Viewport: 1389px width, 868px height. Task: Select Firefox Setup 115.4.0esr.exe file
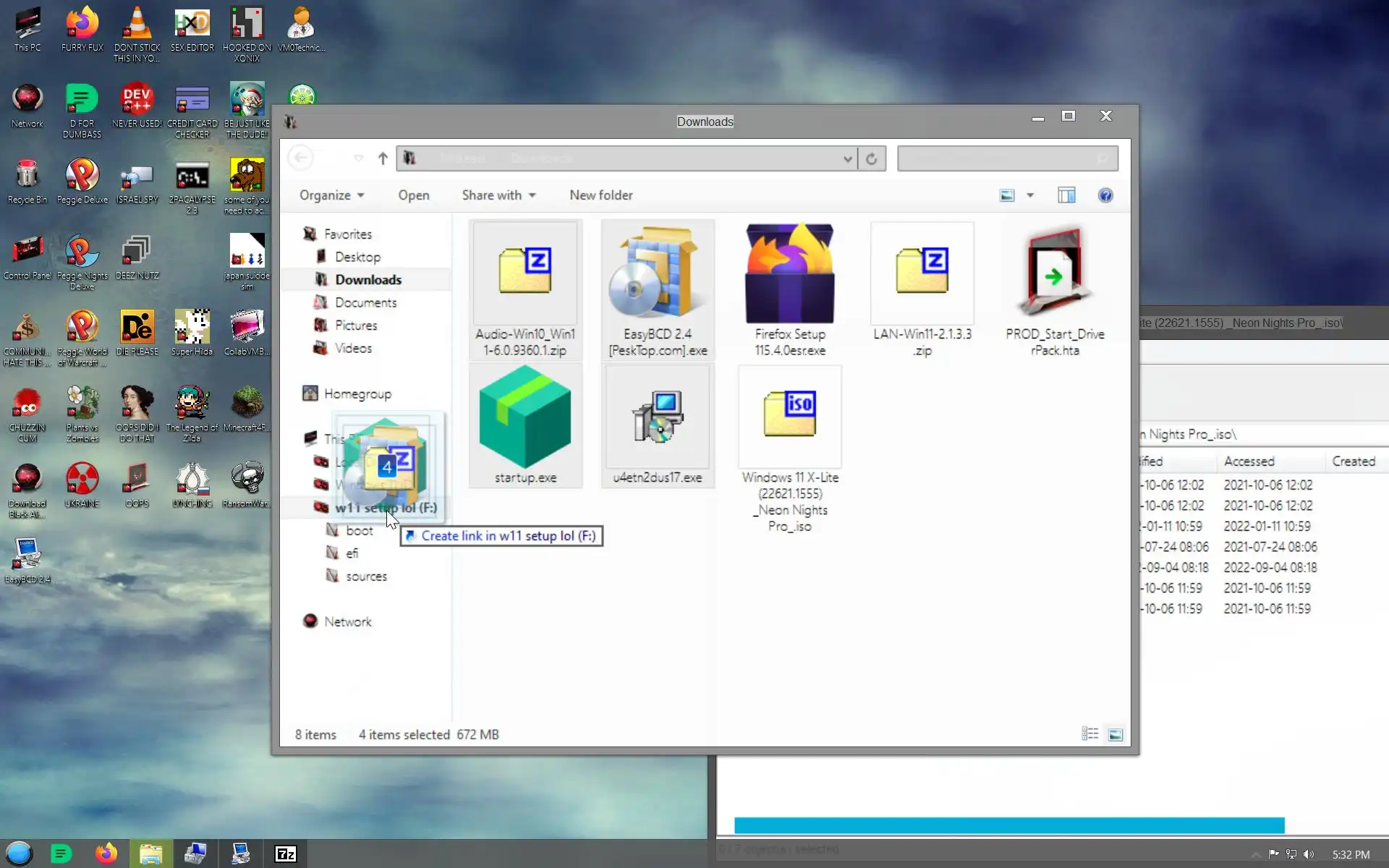pyautogui.click(x=789, y=275)
